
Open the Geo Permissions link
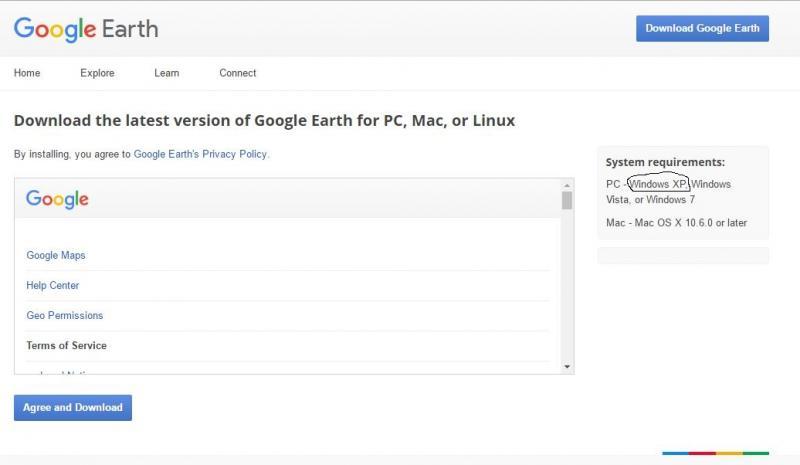[x=65, y=315]
